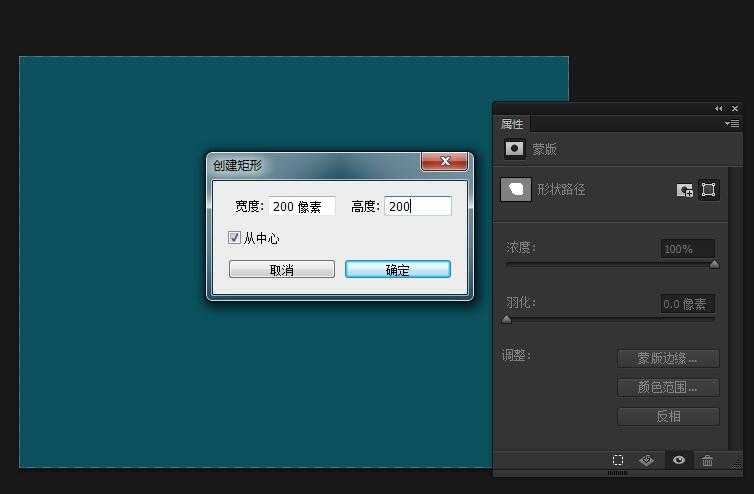Collapse the properties panel with the double arrows
The width and height of the screenshot is (754, 494).
(718, 108)
